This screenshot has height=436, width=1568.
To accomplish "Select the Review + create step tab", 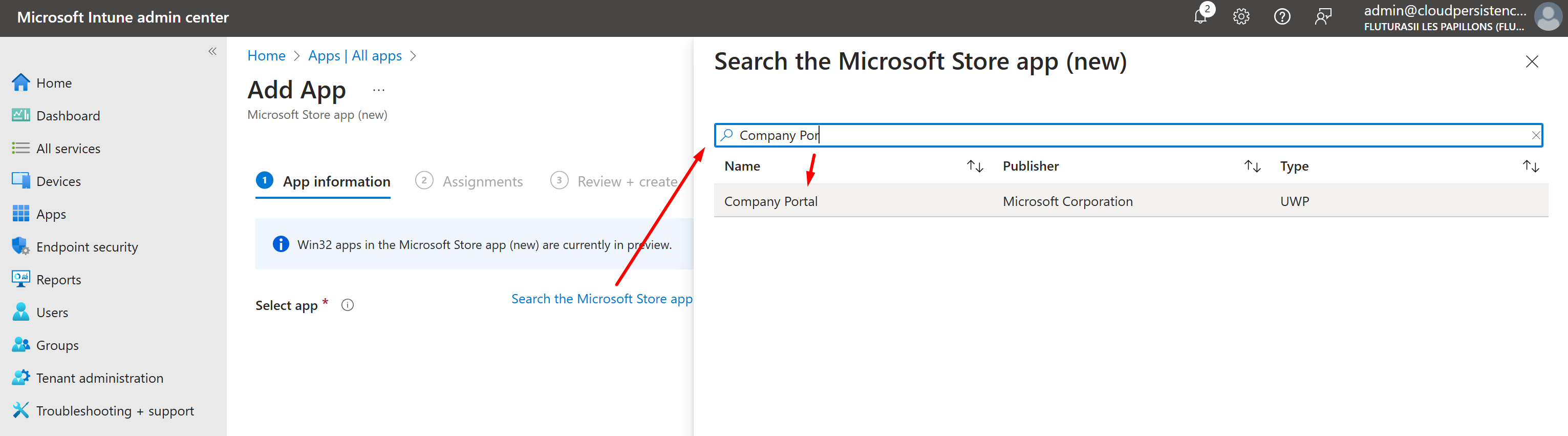I will pos(614,181).
